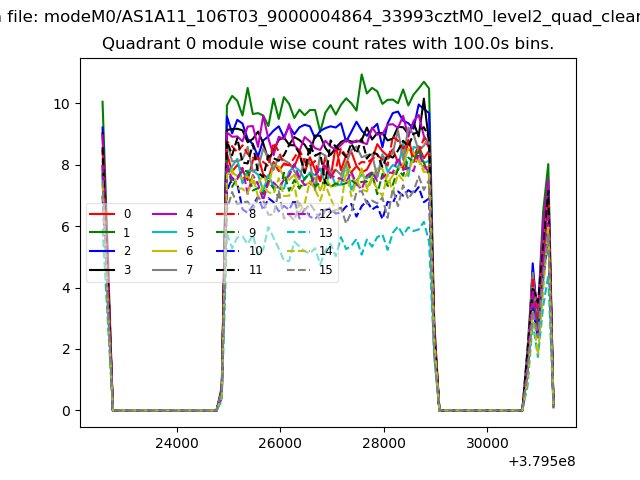Click the y-axis tick label 10

[x=62, y=104]
